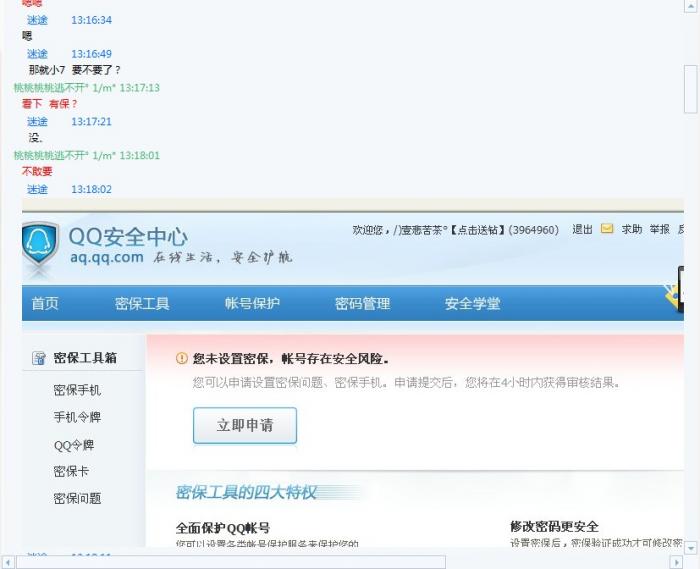Viewport: 700px width, 569px height.
Task: Click the horizontal scrollbar thumb
Action: coord(231,562)
